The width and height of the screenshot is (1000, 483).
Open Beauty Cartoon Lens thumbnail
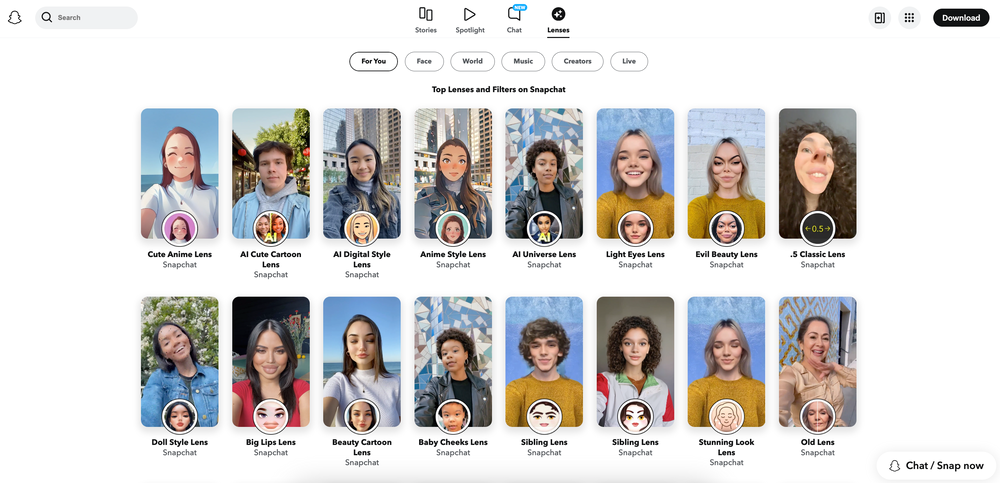tap(362, 362)
